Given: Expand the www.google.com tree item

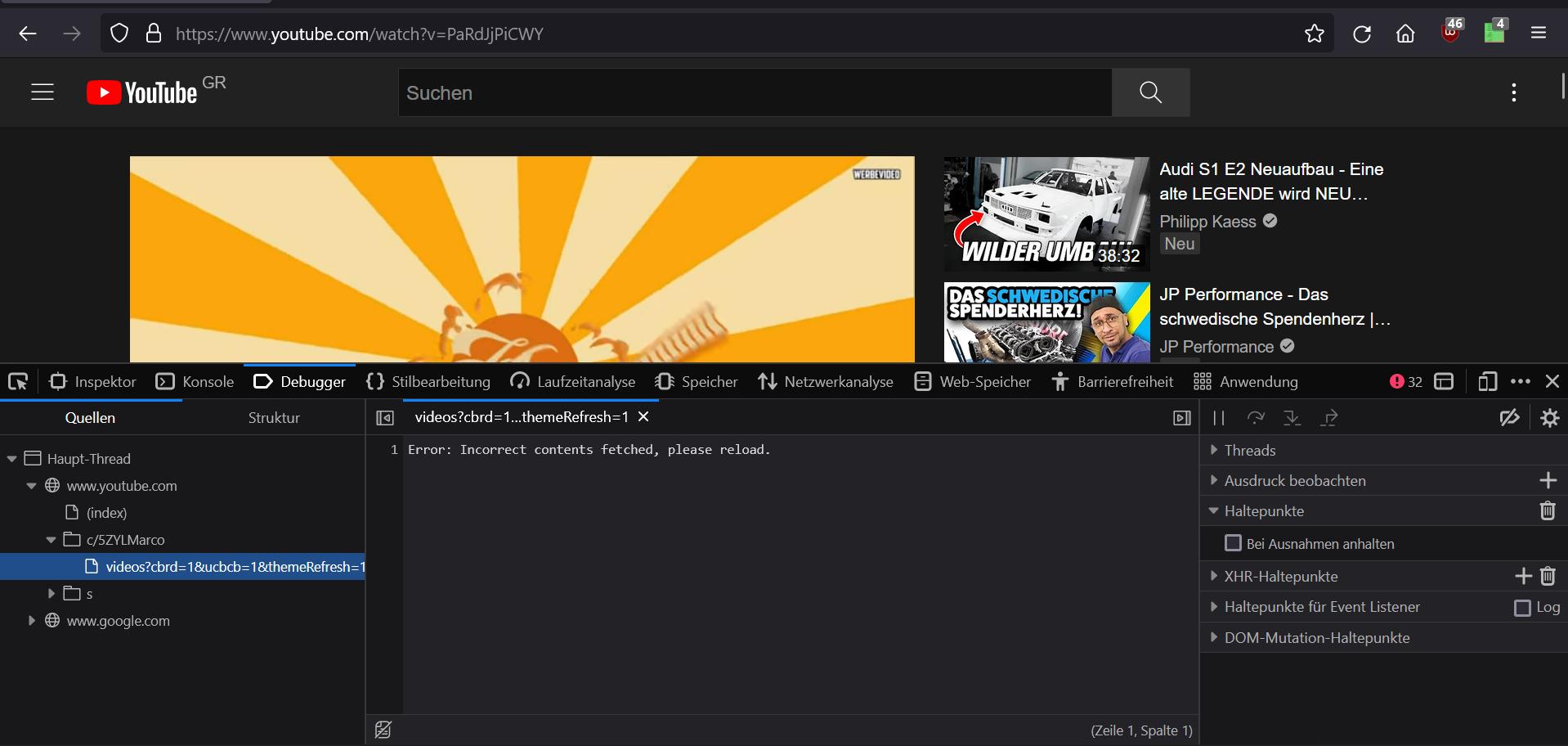Looking at the screenshot, I should pos(33,621).
